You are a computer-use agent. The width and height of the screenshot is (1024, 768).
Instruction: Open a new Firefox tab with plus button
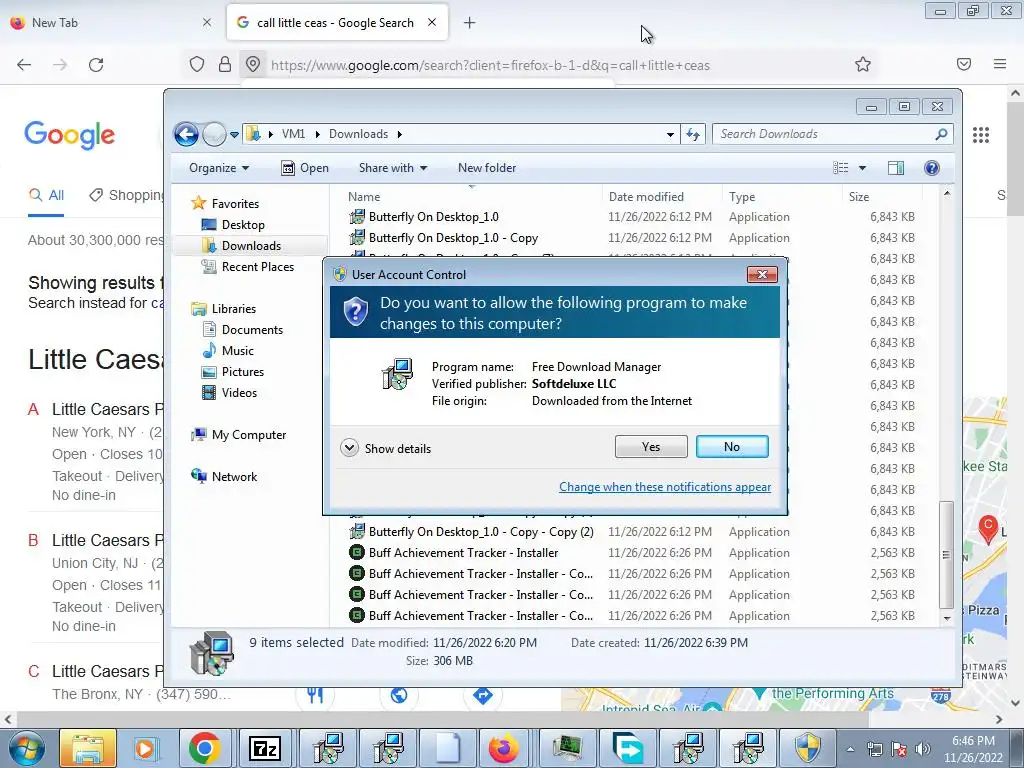[x=469, y=23]
